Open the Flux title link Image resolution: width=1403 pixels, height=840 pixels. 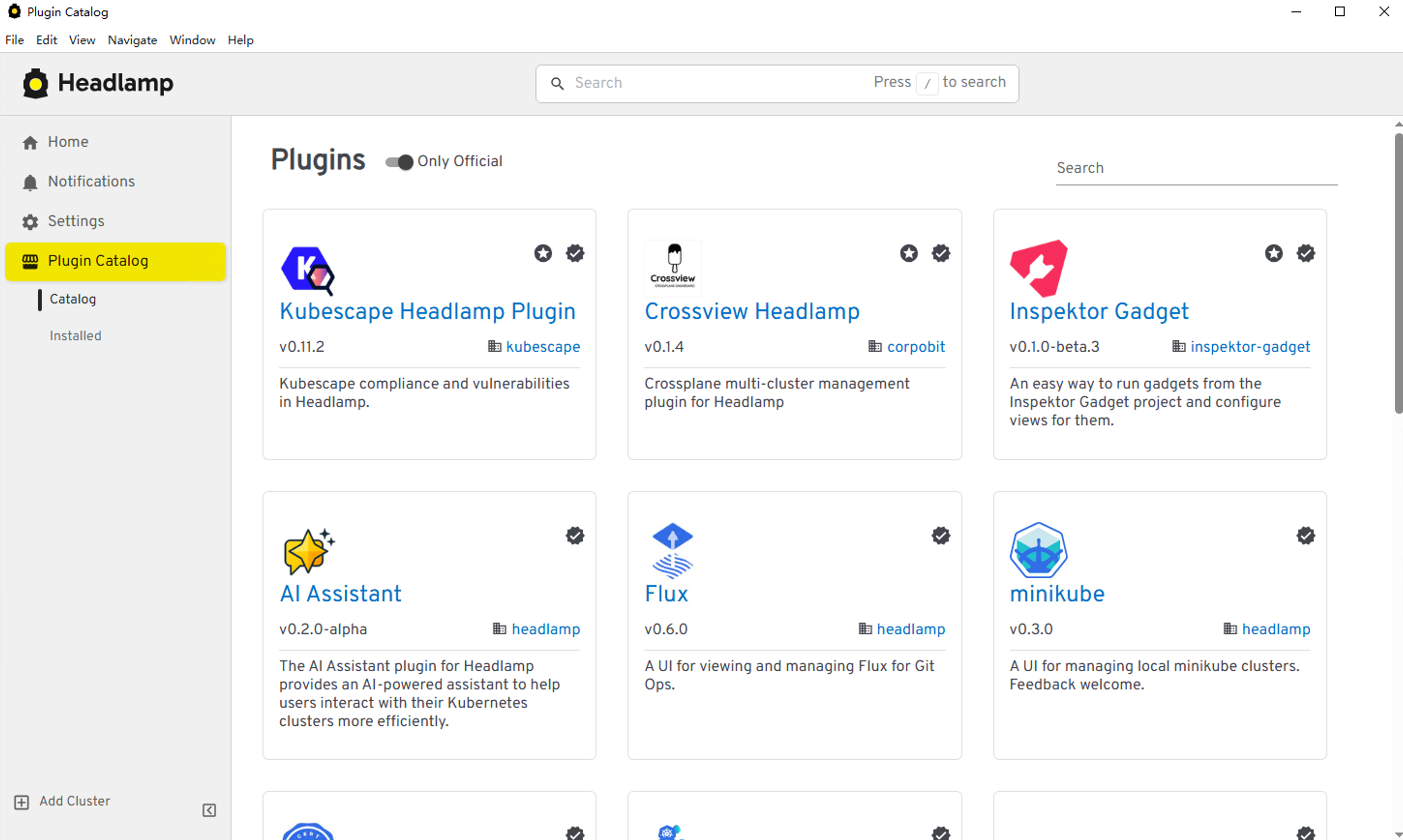pos(666,594)
